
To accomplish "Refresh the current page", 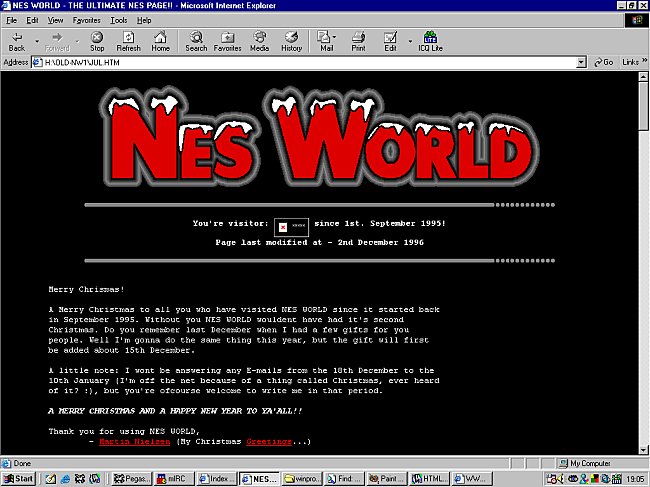I will click(128, 41).
